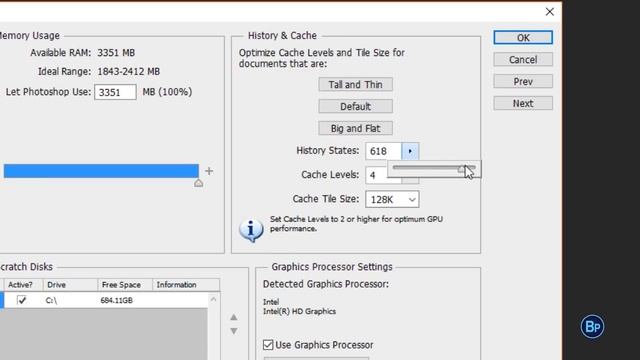This screenshot has width=640, height=360.
Task: Click the Ideal Range 1843-2412 MB value
Action: pos(129,72)
